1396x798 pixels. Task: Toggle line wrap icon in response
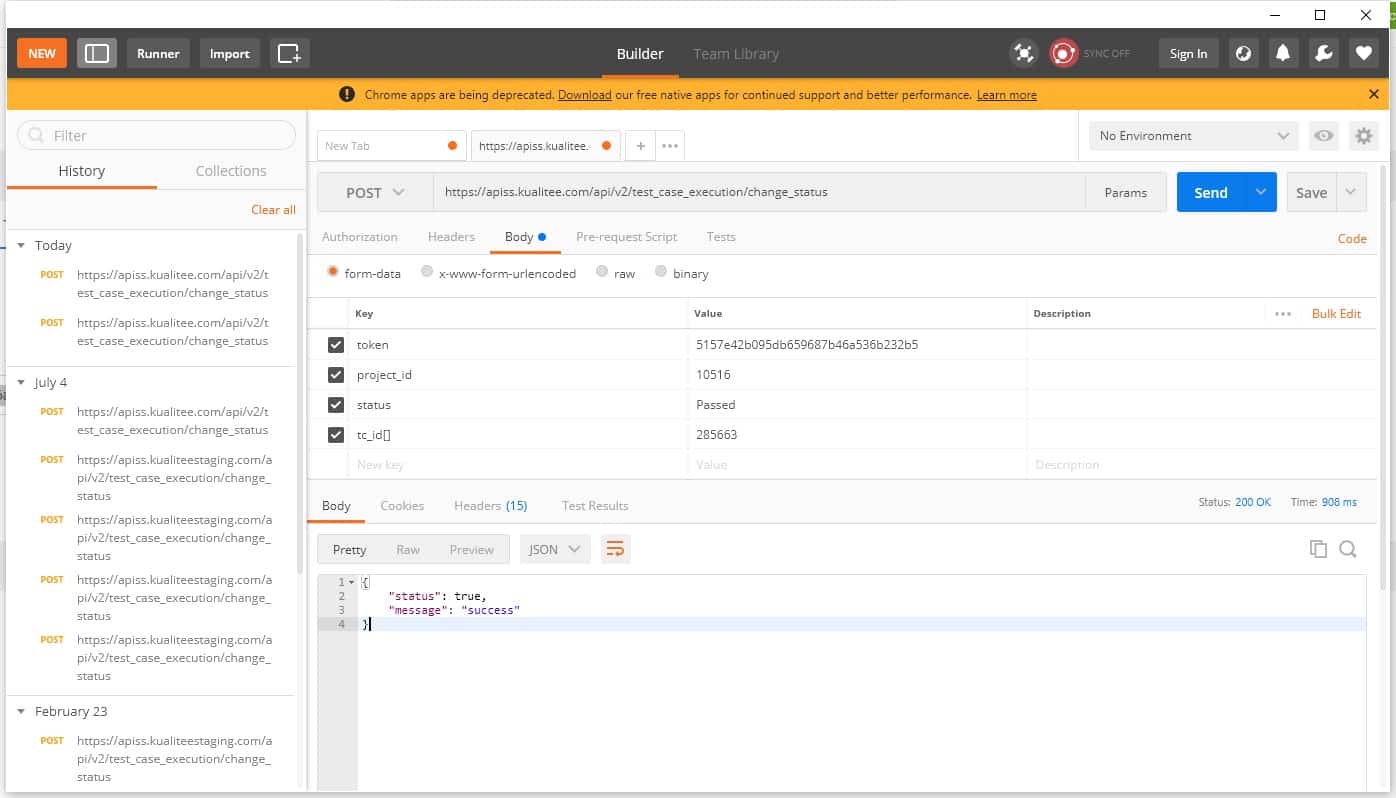[616, 549]
